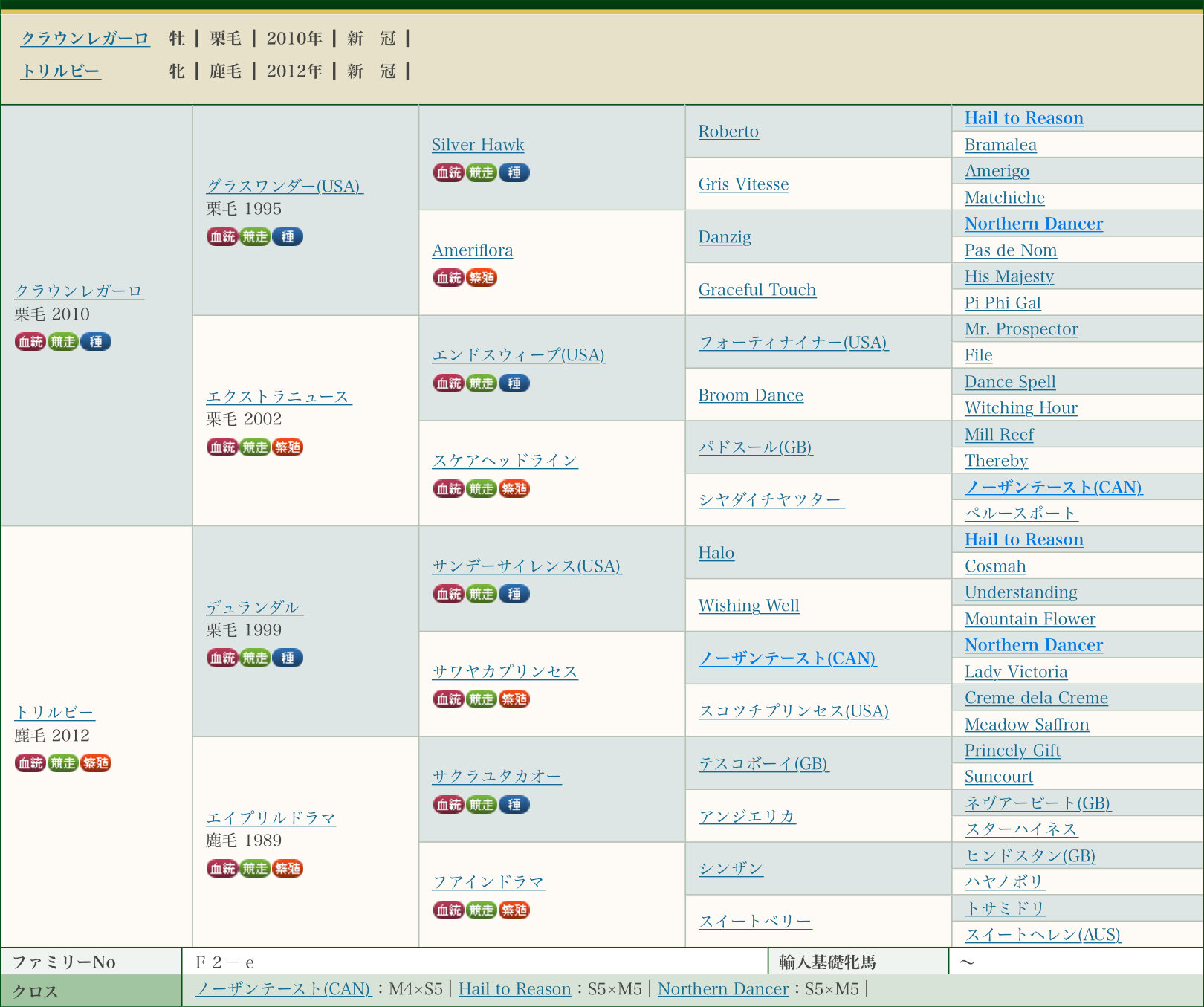Open the 種 badge under エンドスウィープ(USA)
Screen dimensions: 1204x1007
[x=514, y=383]
